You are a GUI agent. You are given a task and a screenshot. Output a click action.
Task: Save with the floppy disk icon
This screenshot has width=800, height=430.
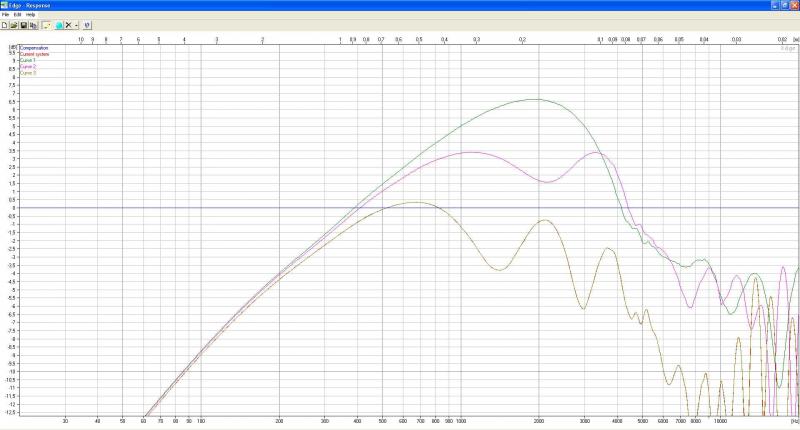coord(24,24)
